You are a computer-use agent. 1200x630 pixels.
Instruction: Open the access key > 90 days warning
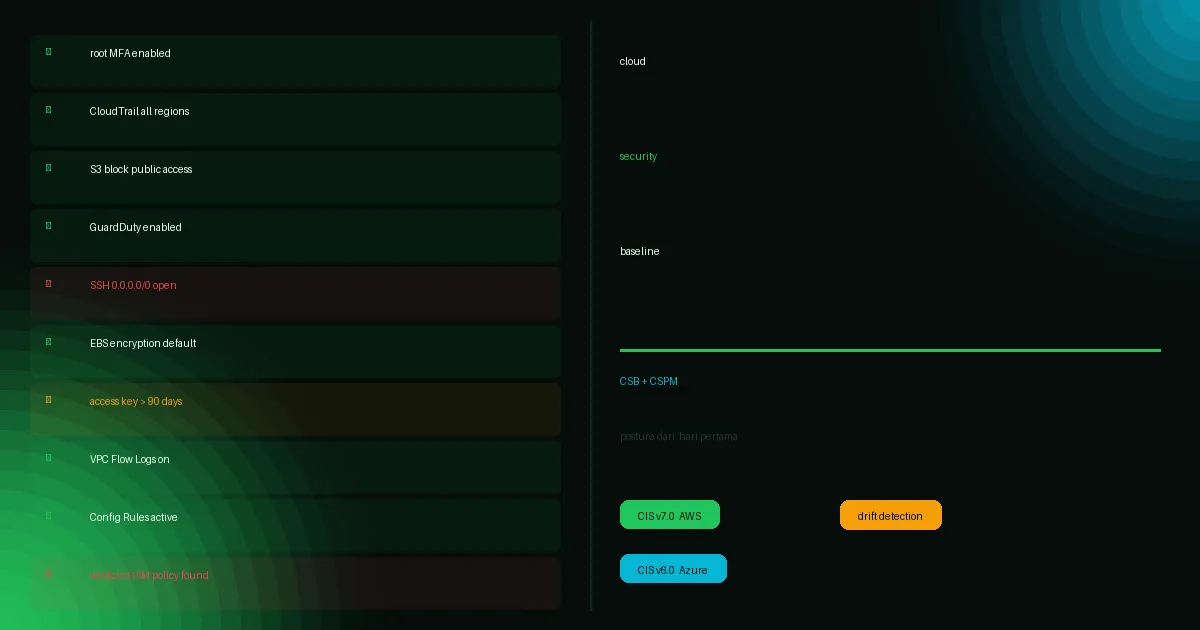295,409
